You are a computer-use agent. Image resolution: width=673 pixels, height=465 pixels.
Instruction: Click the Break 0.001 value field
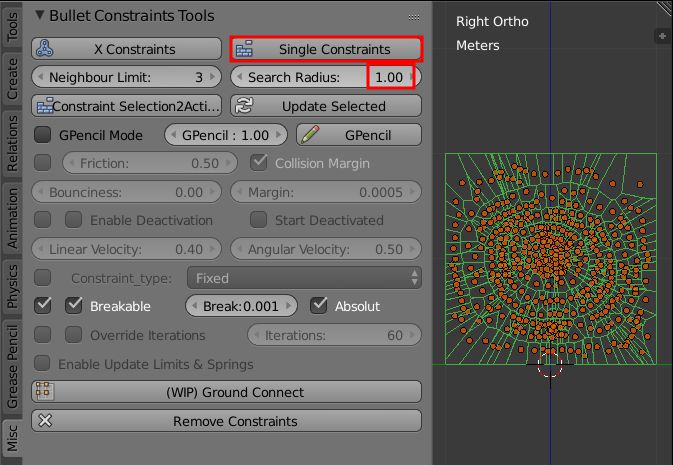click(x=241, y=306)
